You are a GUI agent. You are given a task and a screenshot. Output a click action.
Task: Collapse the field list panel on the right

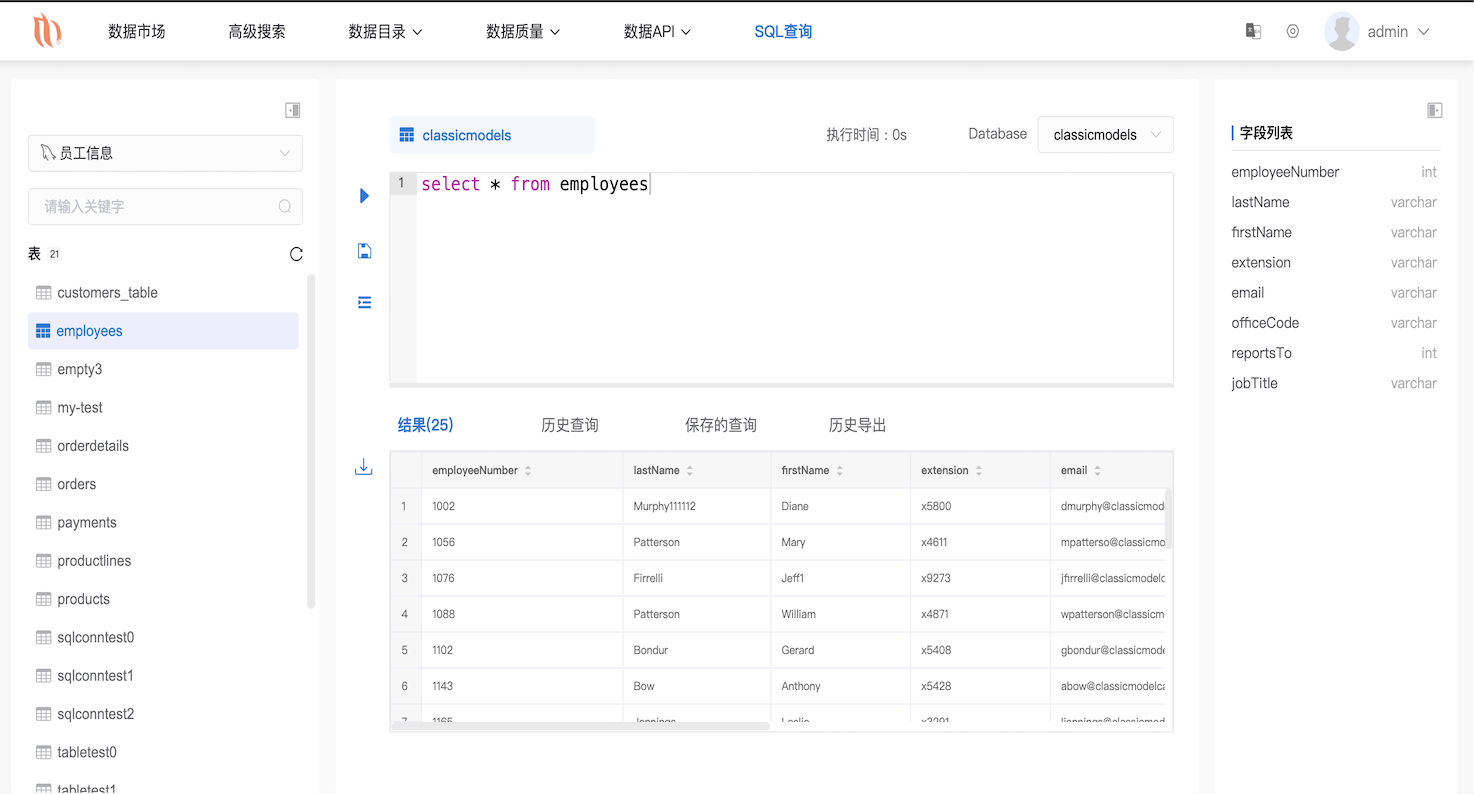[x=1435, y=110]
